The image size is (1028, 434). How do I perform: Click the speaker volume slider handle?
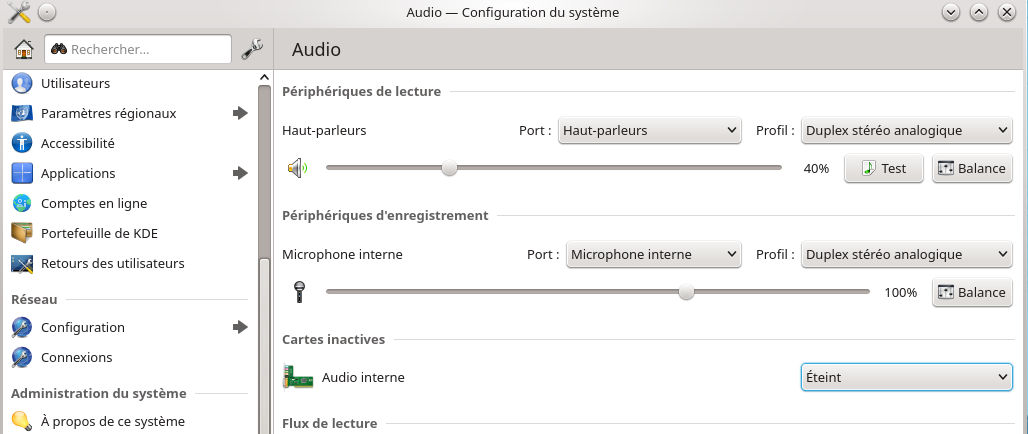tap(449, 168)
